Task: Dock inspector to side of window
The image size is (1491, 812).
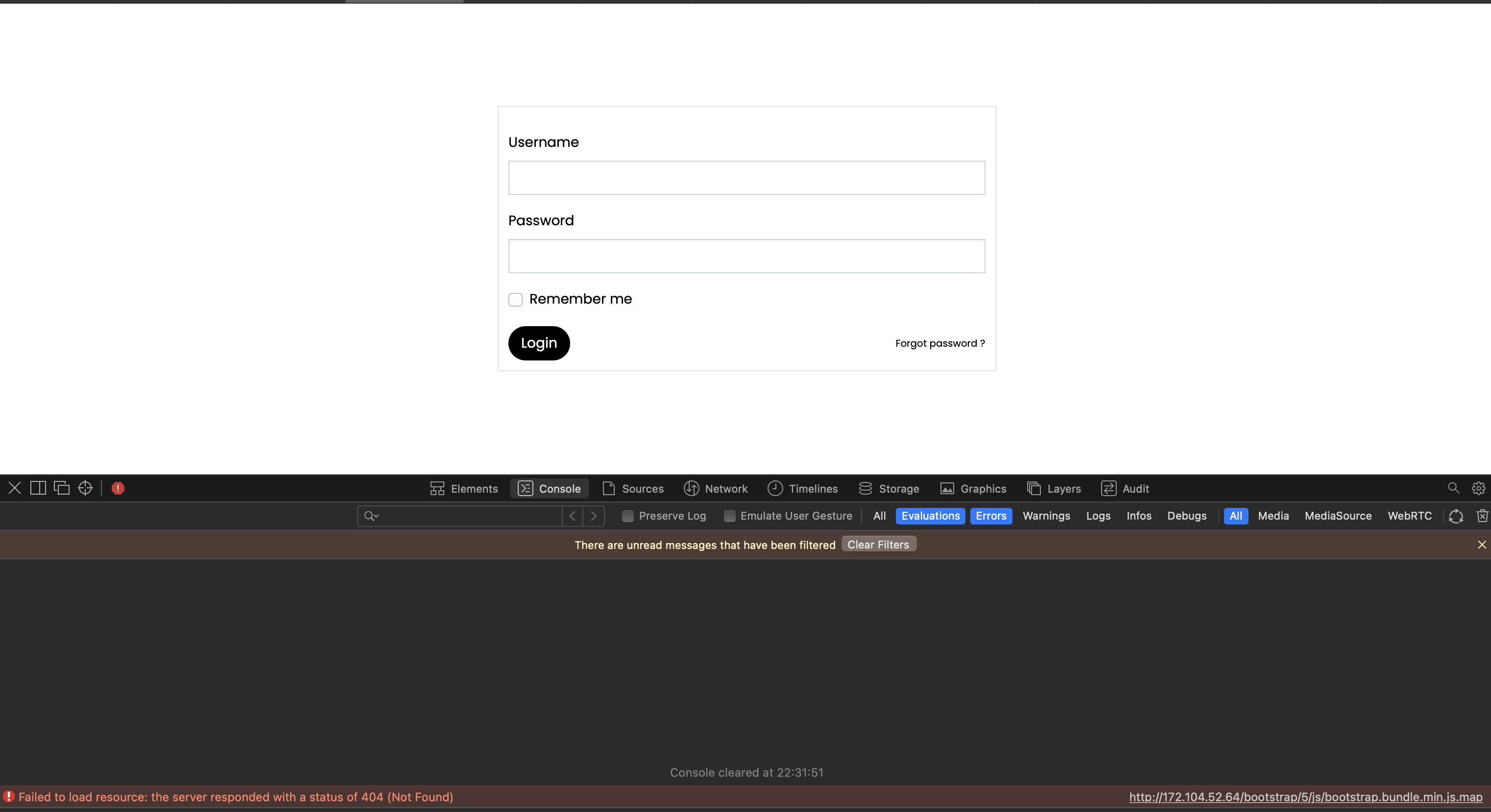Action: click(x=38, y=488)
